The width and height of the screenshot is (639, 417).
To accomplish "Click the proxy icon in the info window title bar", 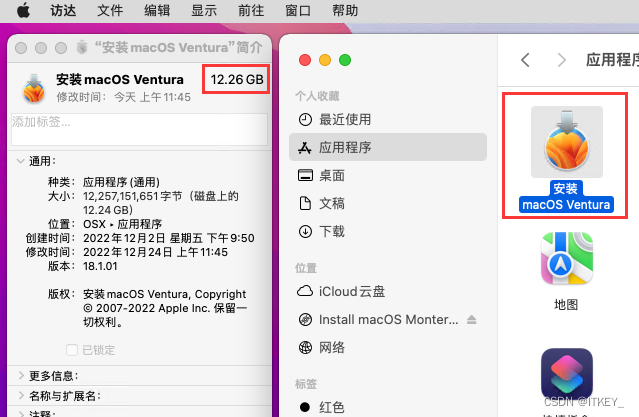I will 82,47.
